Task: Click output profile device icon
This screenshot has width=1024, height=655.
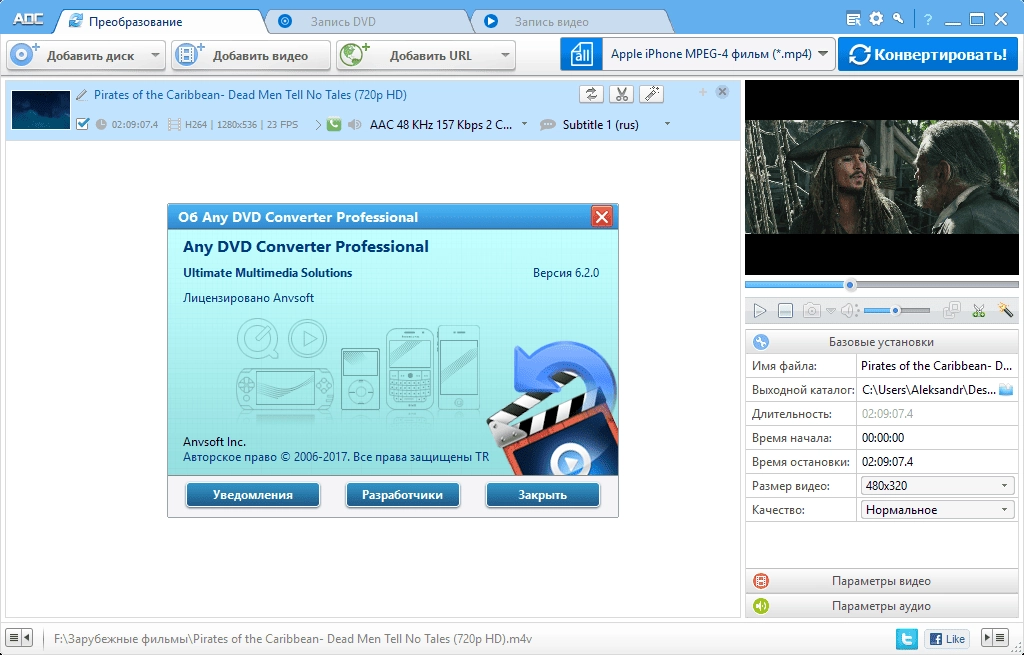Action: (x=581, y=54)
